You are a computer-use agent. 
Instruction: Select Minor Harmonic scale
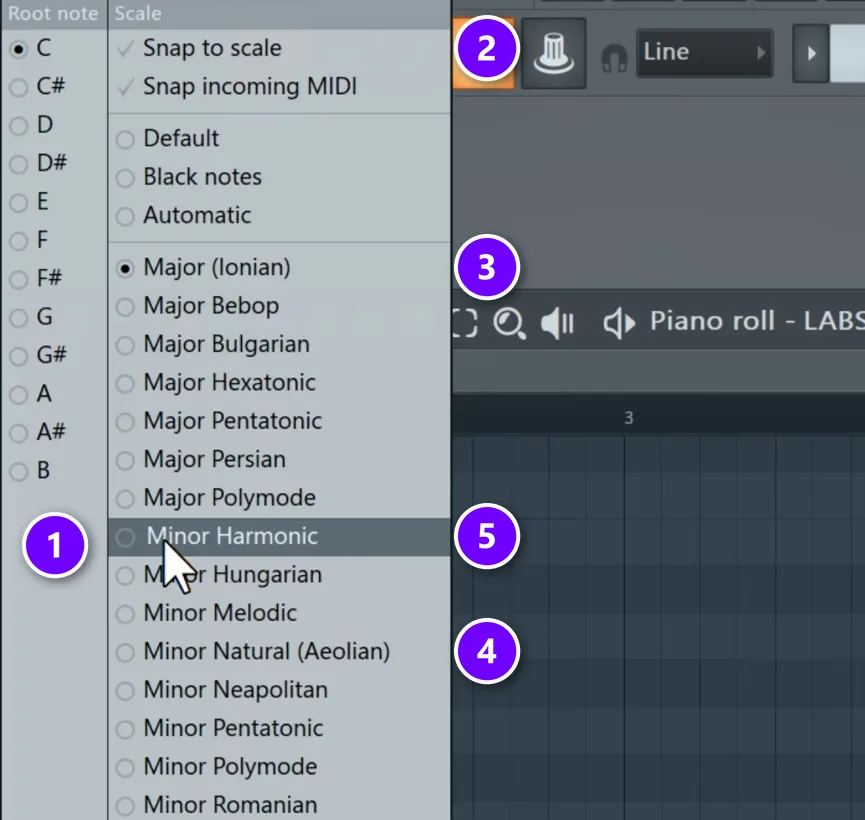coord(279,536)
